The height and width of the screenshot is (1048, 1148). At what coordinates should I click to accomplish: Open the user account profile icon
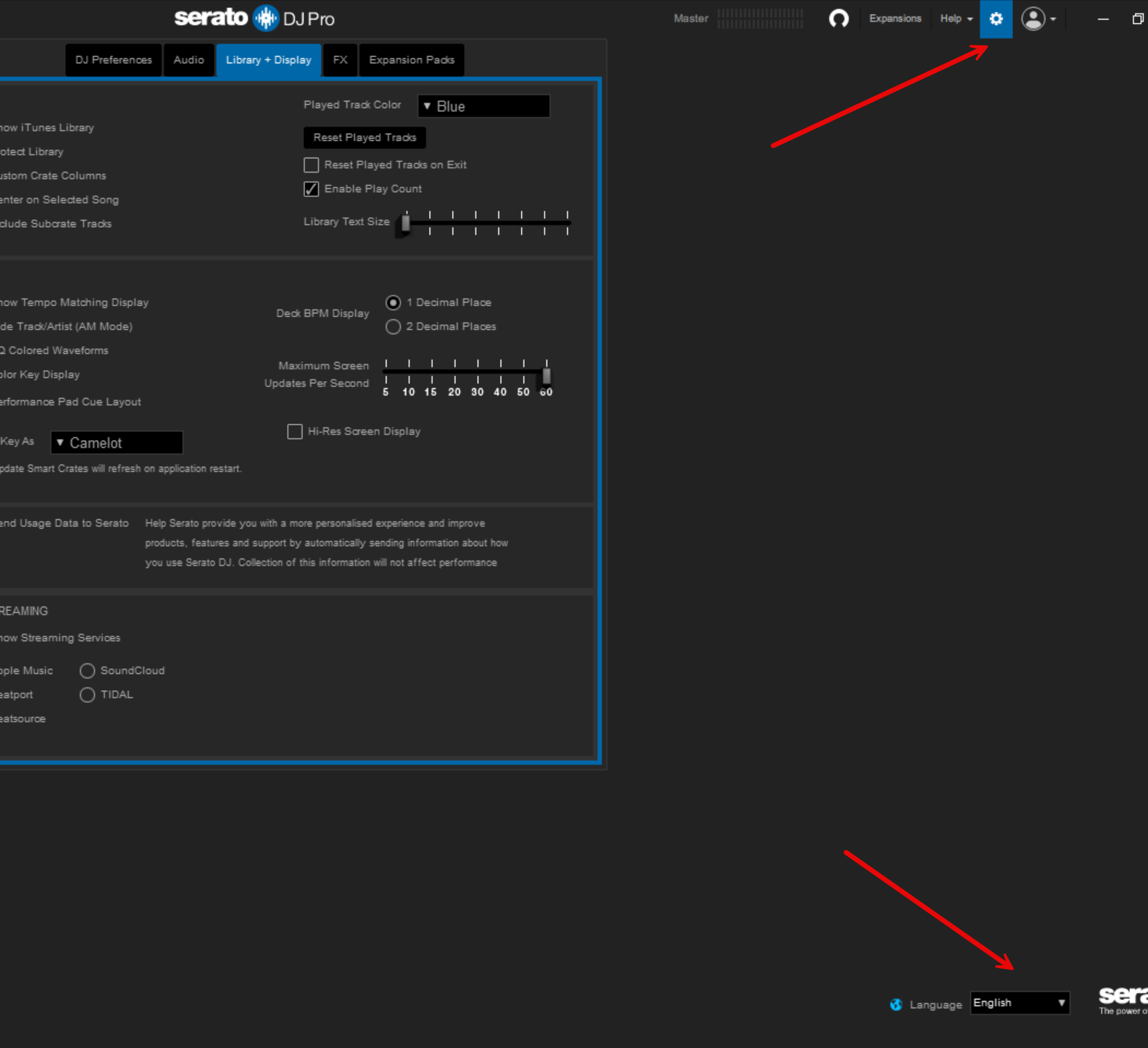pos(1033,19)
